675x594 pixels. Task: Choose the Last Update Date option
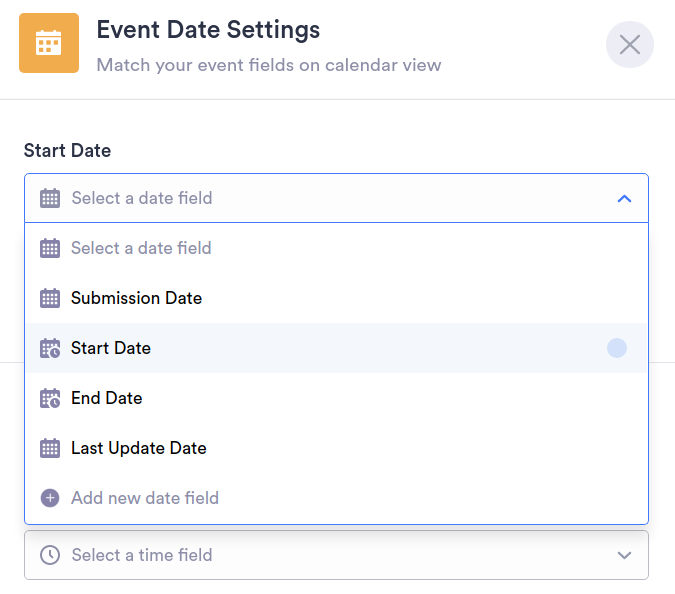click(139, 448)
